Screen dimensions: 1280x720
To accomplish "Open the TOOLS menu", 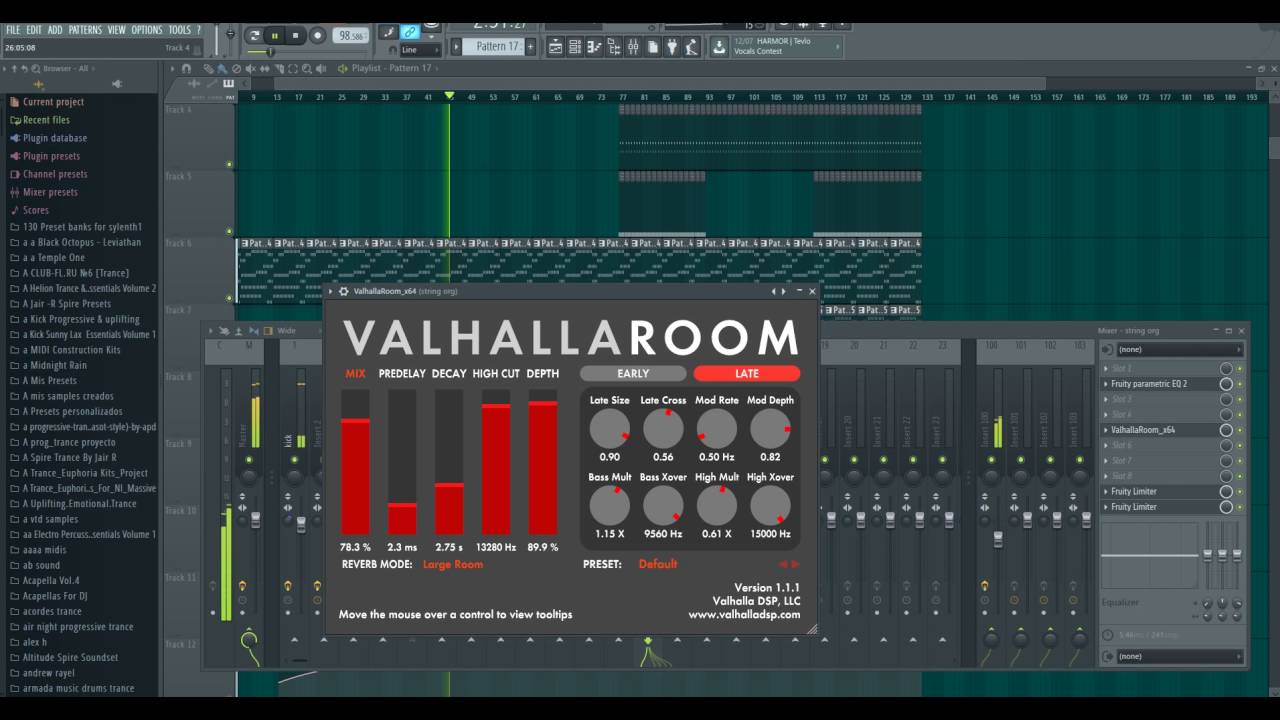I will (179, 30).
